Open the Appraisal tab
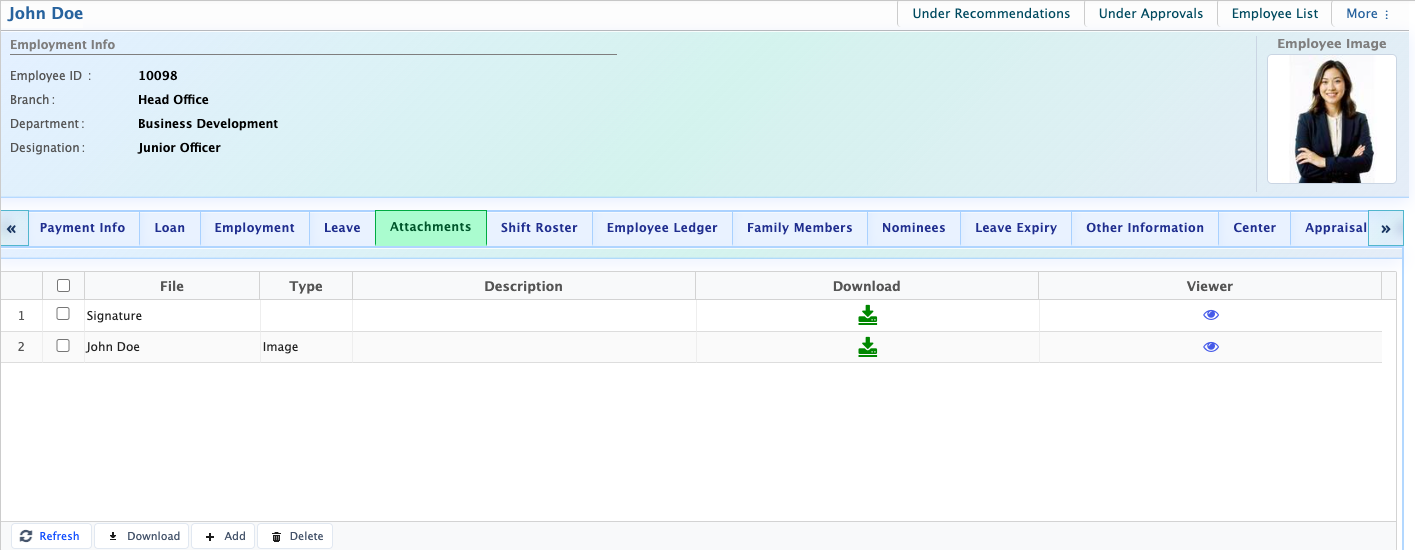Image resolution: width=1415 pixels, height=550 pixels. point(1330,228)
